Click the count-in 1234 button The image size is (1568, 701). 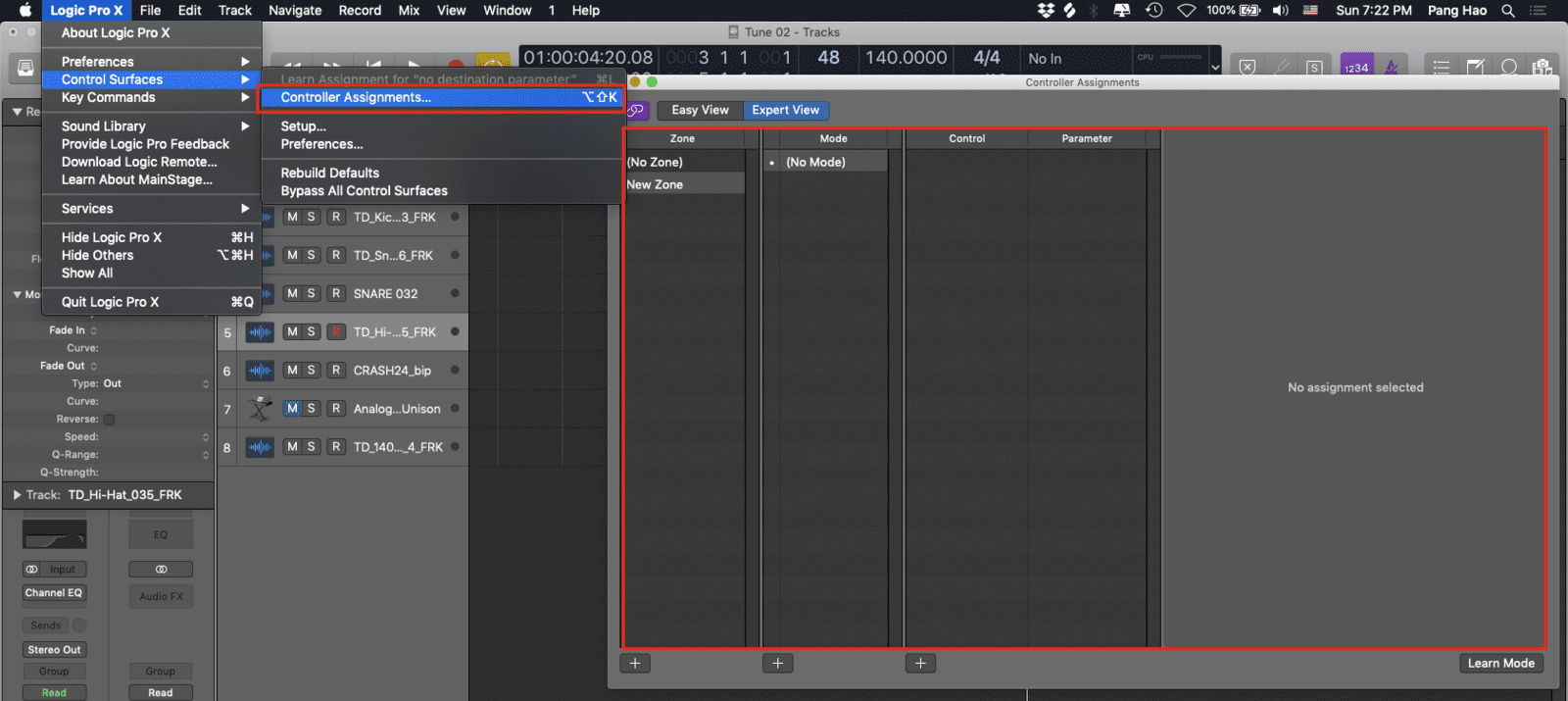1356,67
